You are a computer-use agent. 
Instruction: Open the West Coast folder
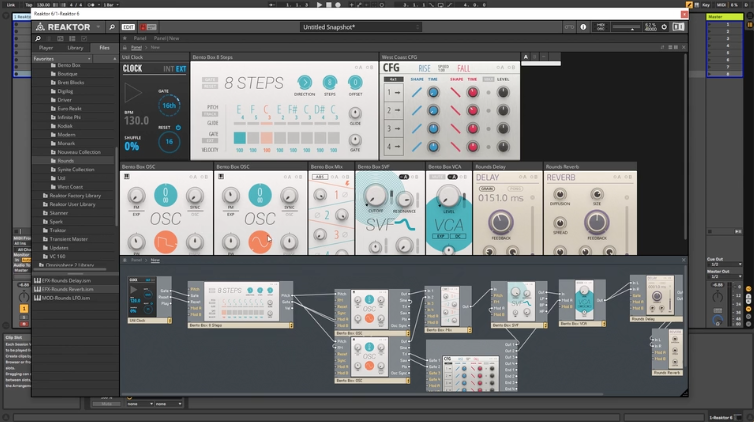(x=70, y=187)
